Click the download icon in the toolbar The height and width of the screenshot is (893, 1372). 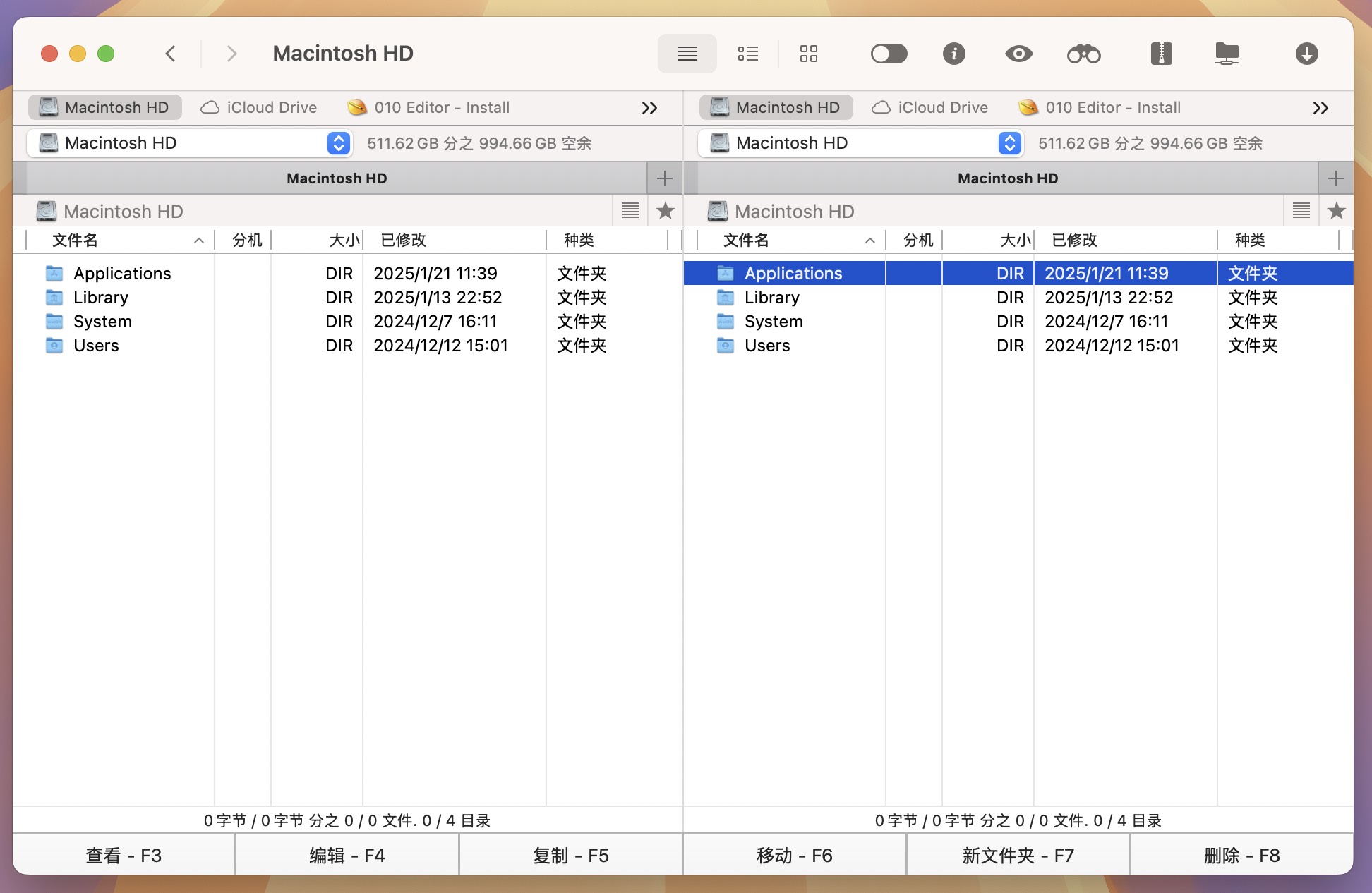point(1306,53)
